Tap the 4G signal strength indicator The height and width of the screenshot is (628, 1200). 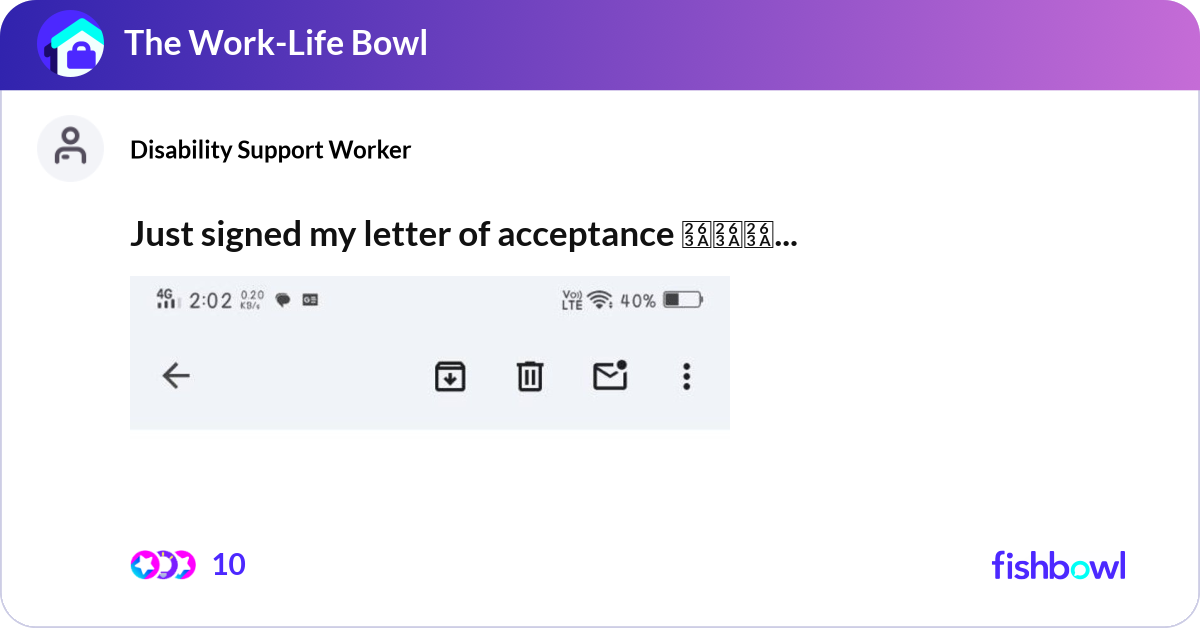(x=165, y=298)
